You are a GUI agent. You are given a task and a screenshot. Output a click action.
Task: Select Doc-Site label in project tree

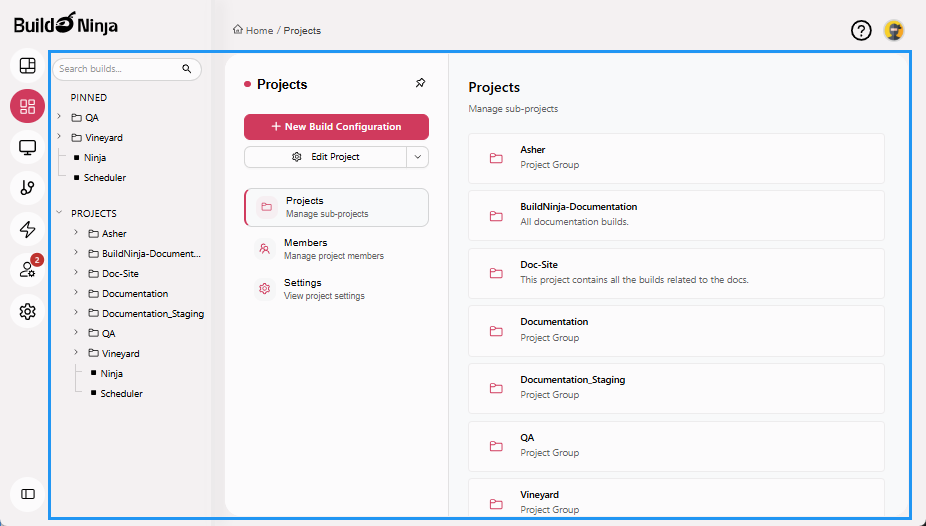click(x=120, y=274)
